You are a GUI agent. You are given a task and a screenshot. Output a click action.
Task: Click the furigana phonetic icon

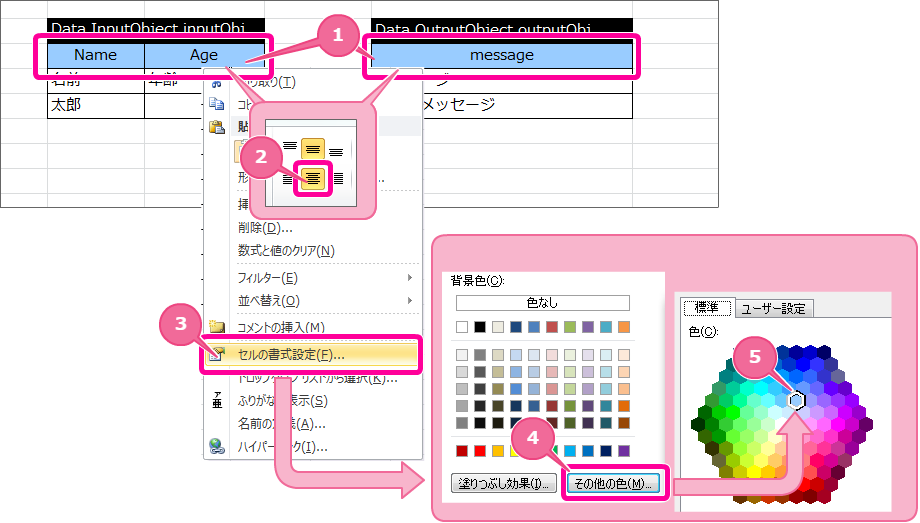click(x=217, y=400)
